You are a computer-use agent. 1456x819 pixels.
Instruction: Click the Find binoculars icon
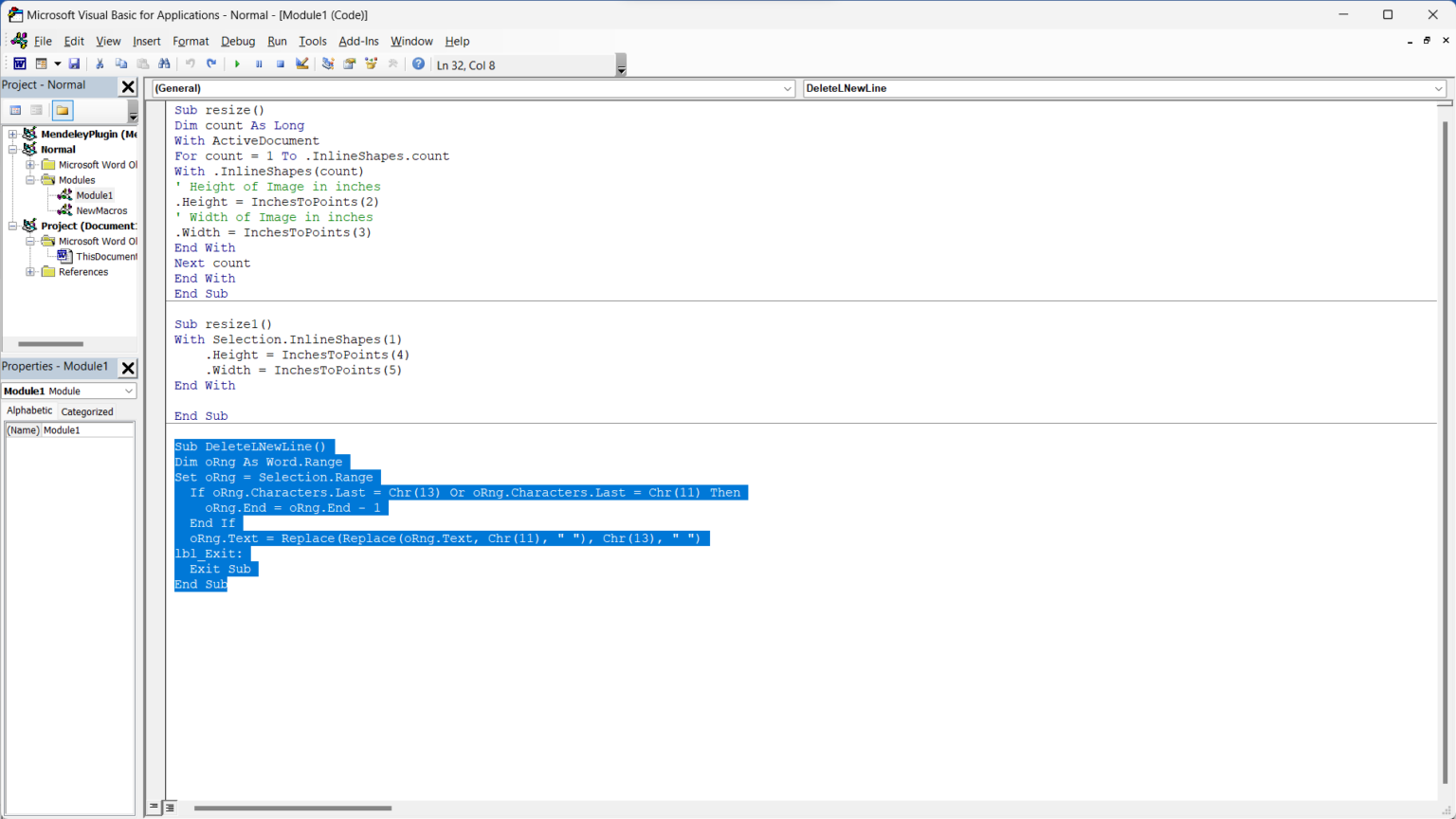click(x=164, y=64)
